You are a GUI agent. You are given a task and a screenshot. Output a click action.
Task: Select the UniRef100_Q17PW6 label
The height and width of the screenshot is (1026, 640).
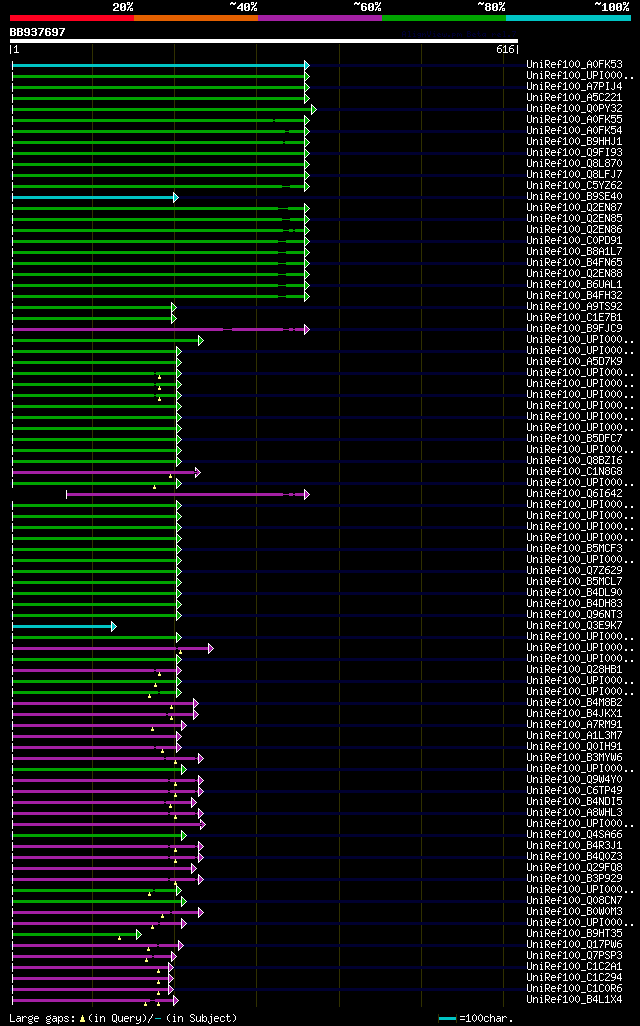point(575,944)
